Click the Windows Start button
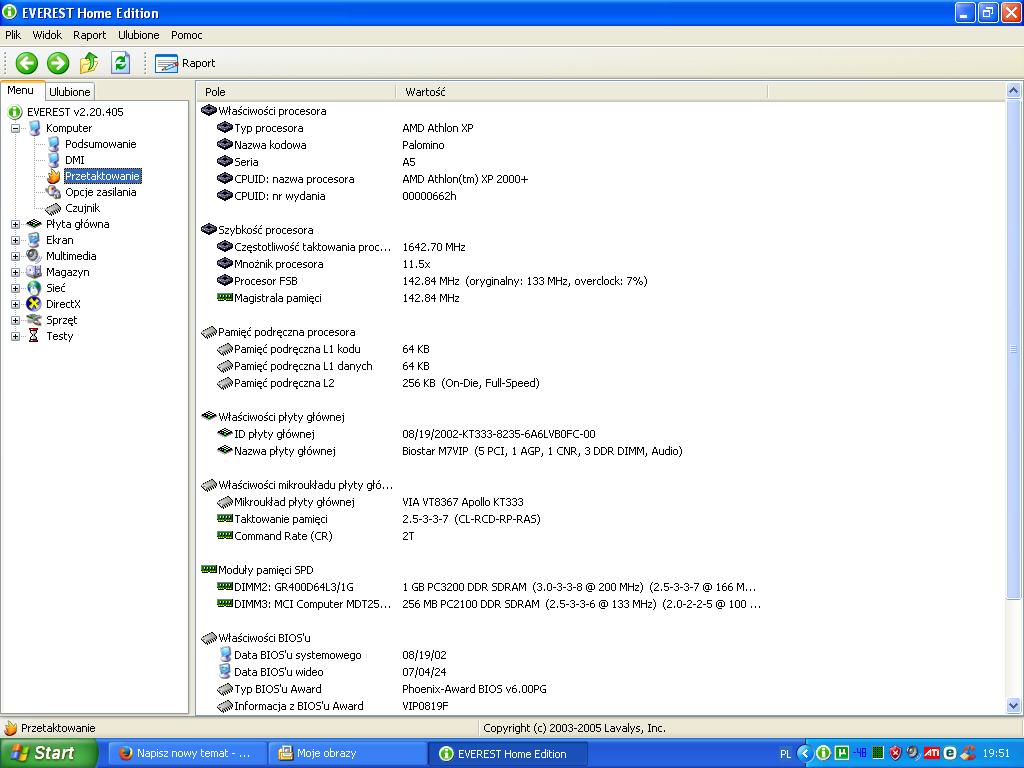Screen dimensions: 1024x768 48,754
